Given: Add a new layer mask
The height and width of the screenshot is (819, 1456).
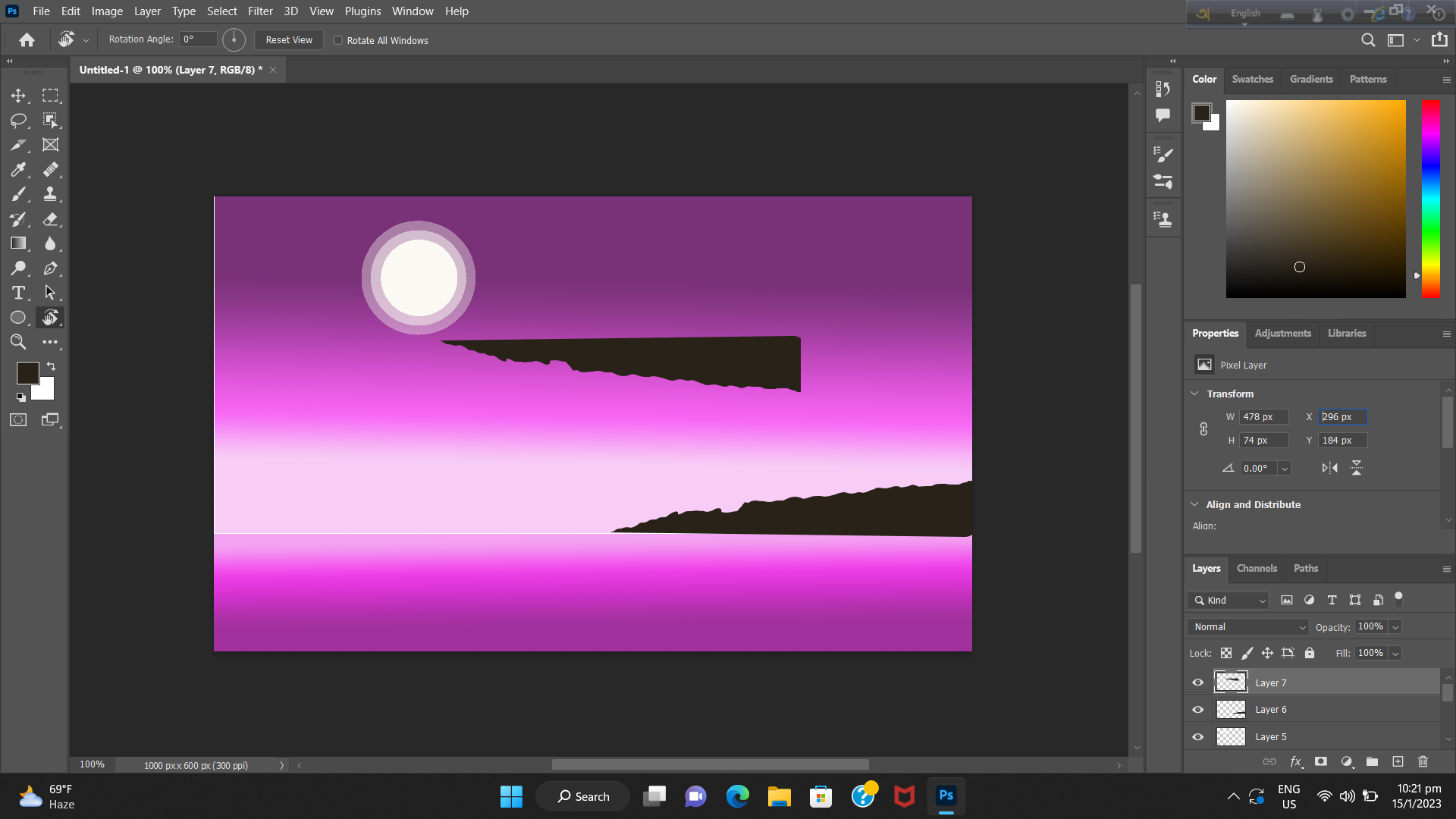Looking at the screenshot, I should point(1321,761).
